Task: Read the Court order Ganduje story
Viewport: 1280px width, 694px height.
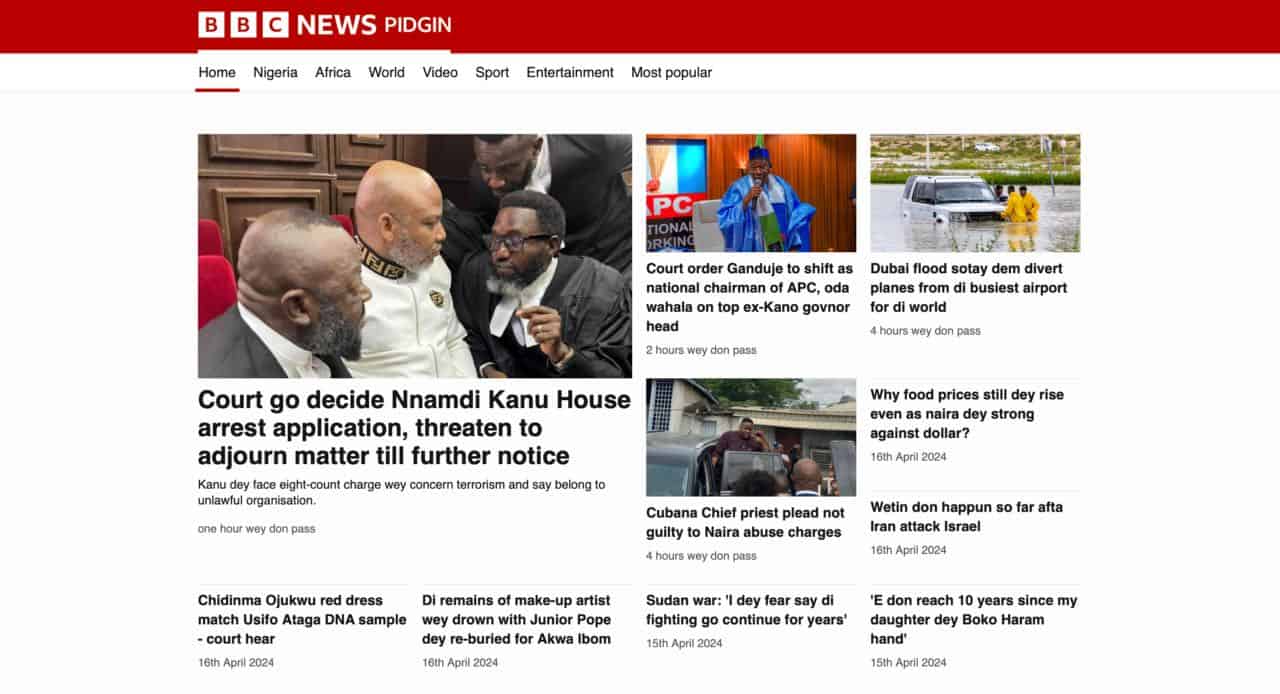Action: [750, 297]
